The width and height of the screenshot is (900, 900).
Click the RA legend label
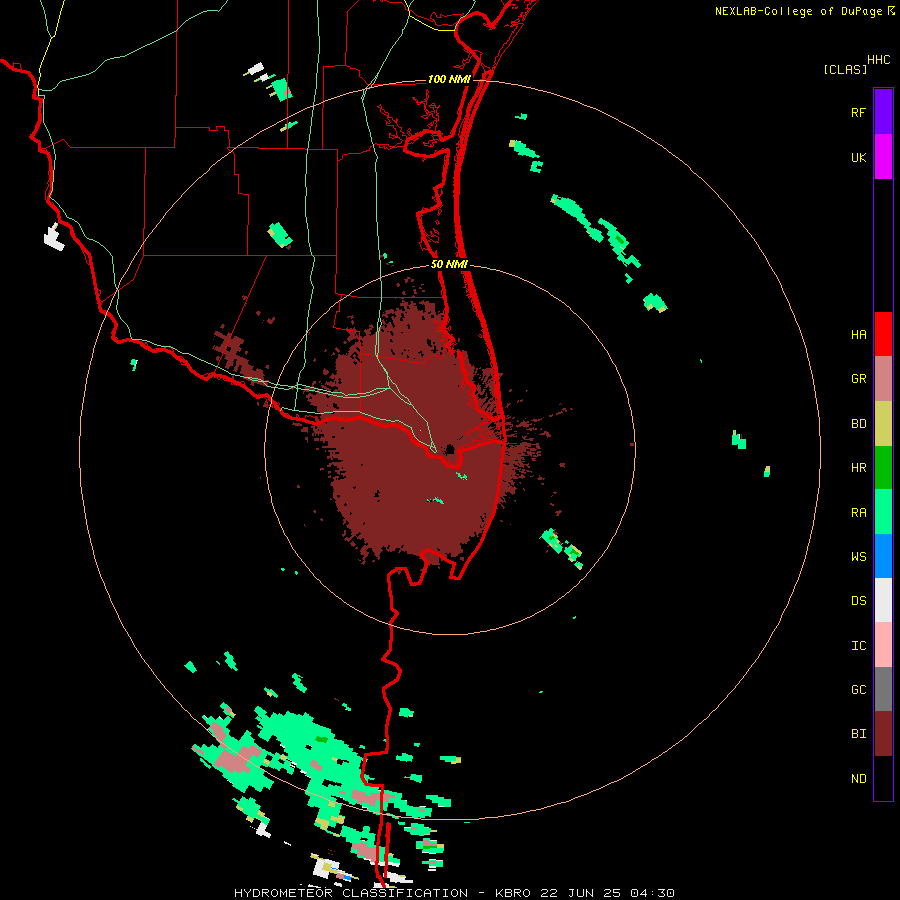pos(858,513)
